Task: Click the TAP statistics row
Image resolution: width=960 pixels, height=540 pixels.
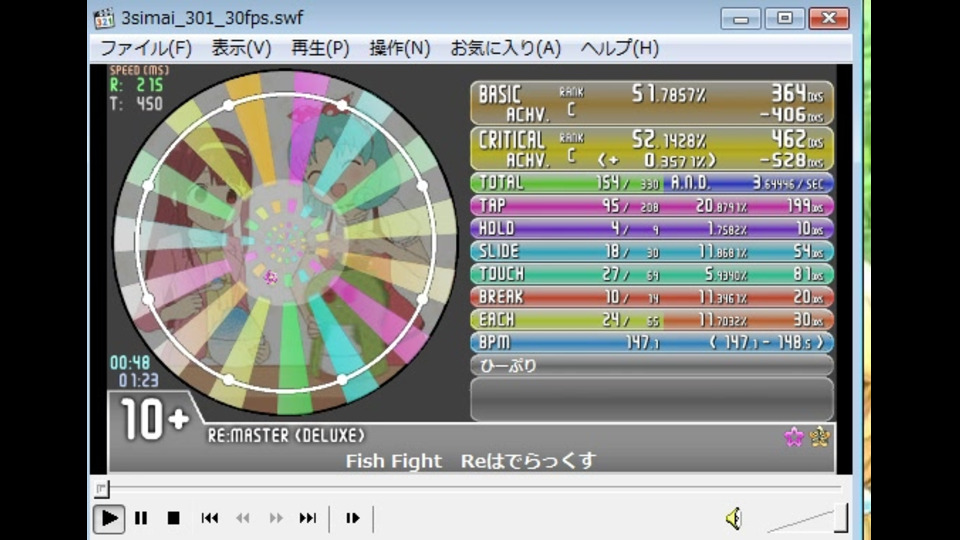Action: 652,206
